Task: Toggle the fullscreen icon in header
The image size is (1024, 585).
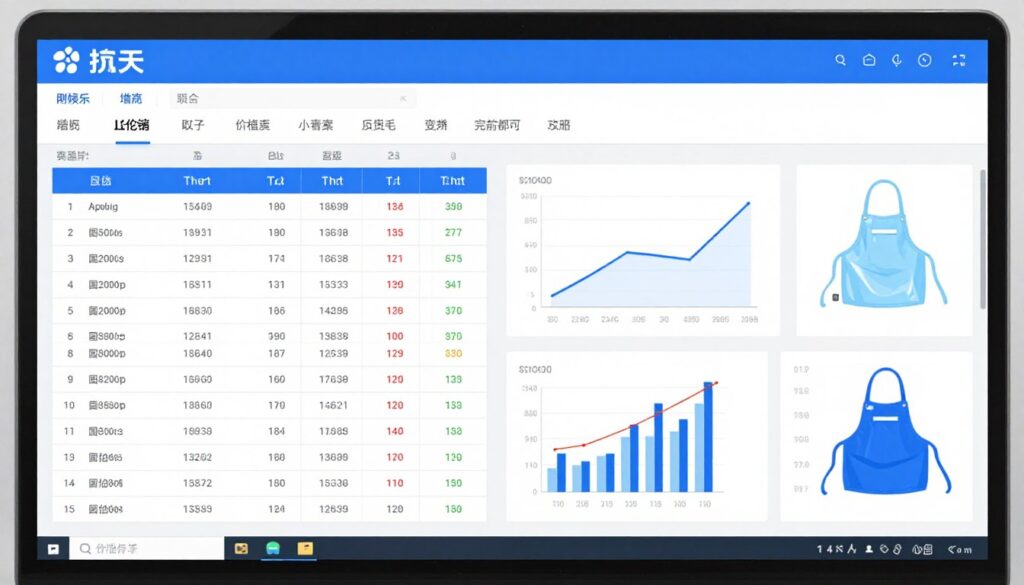Action: [x=959, y=60]
